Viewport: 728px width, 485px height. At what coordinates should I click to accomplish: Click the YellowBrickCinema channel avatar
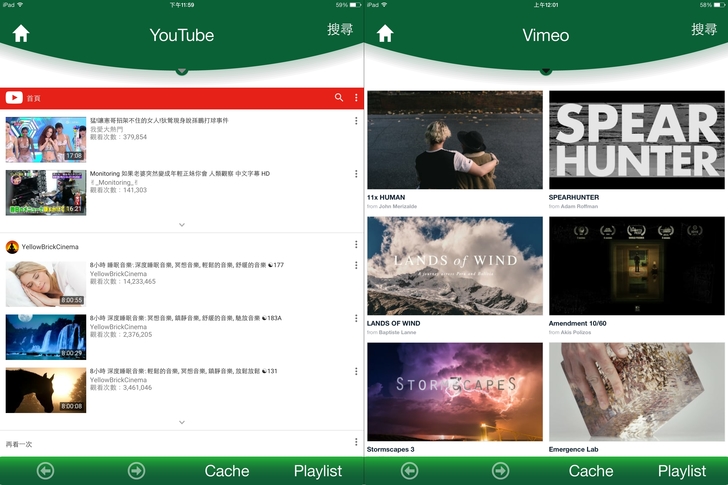coord(12,247)
